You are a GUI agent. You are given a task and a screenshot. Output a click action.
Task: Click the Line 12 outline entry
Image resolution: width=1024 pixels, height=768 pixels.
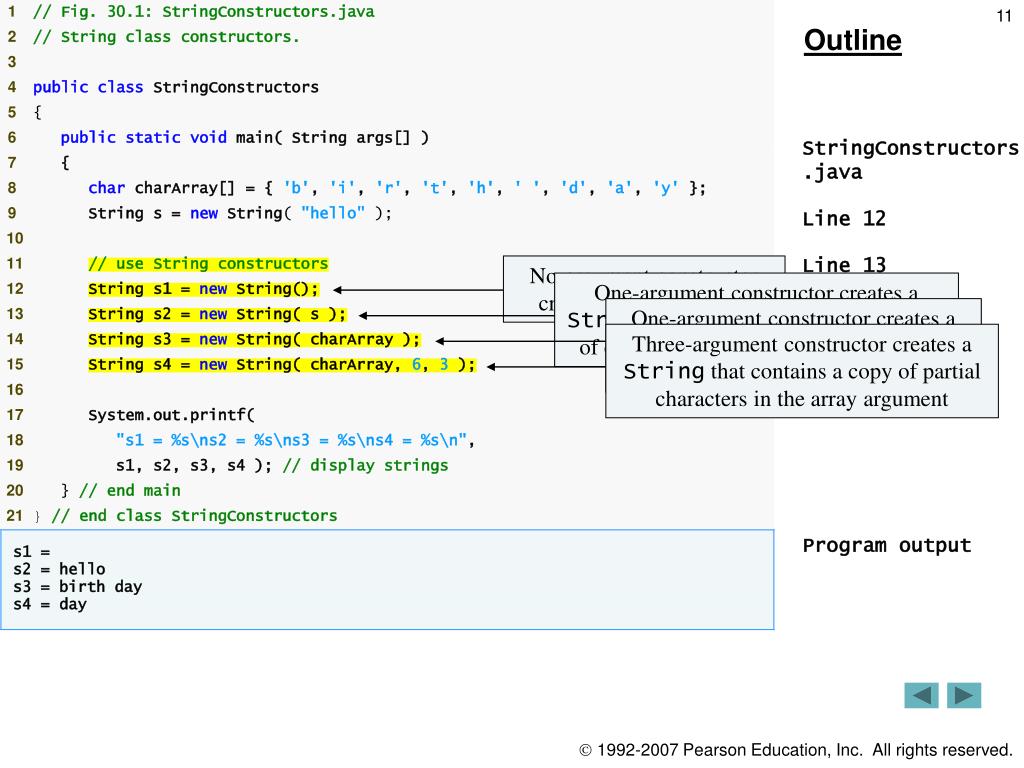844,218
